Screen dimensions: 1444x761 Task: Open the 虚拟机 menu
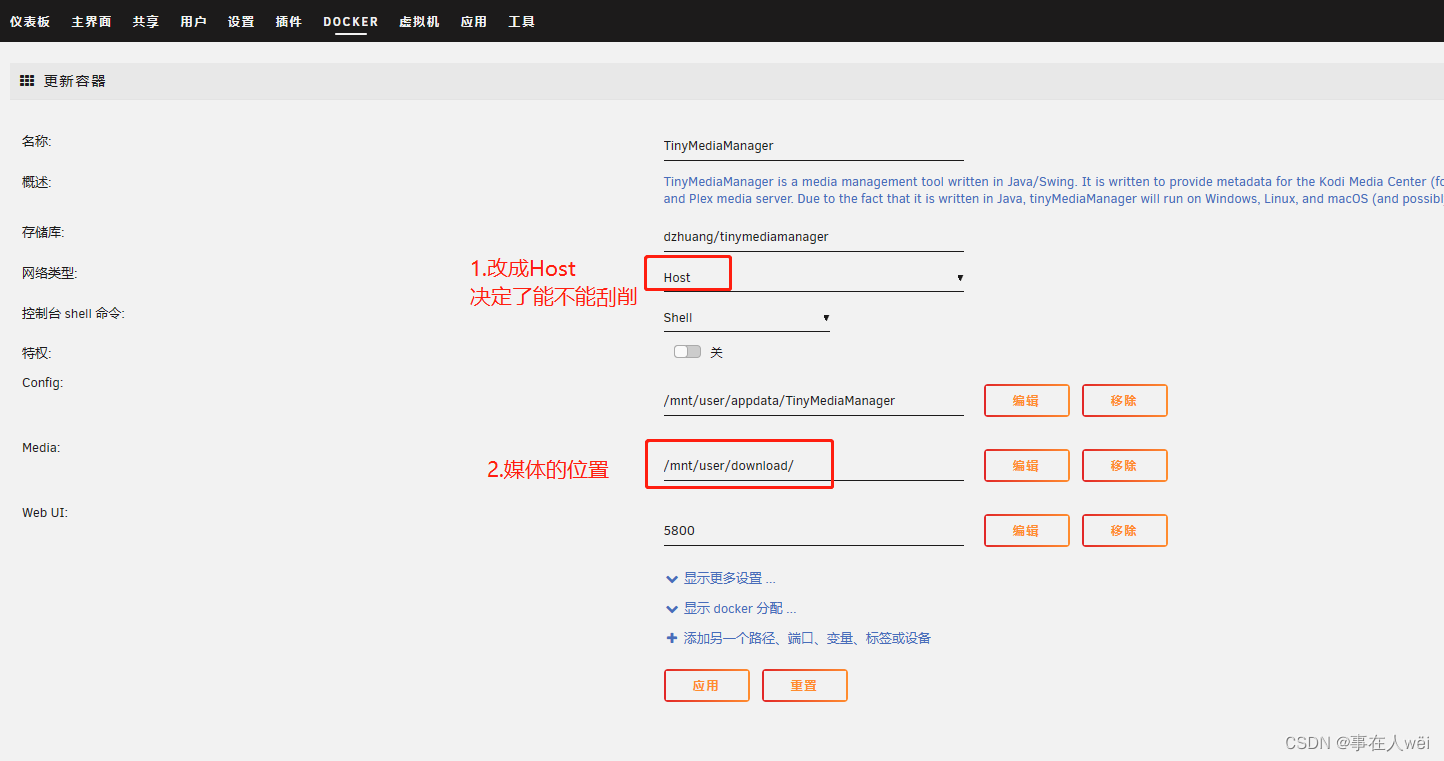419,21
